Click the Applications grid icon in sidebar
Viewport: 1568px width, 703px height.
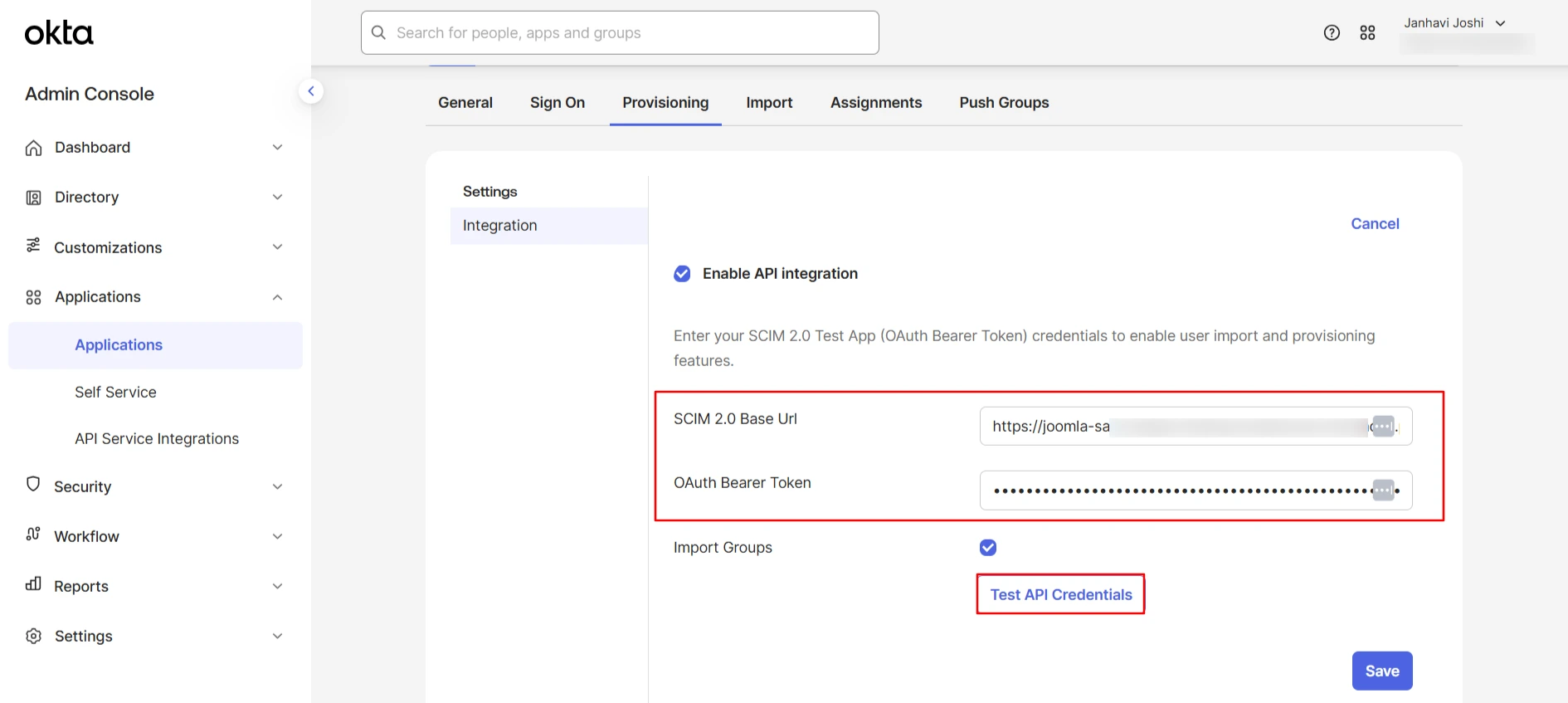pyautogui.click(x=33, y=297)
